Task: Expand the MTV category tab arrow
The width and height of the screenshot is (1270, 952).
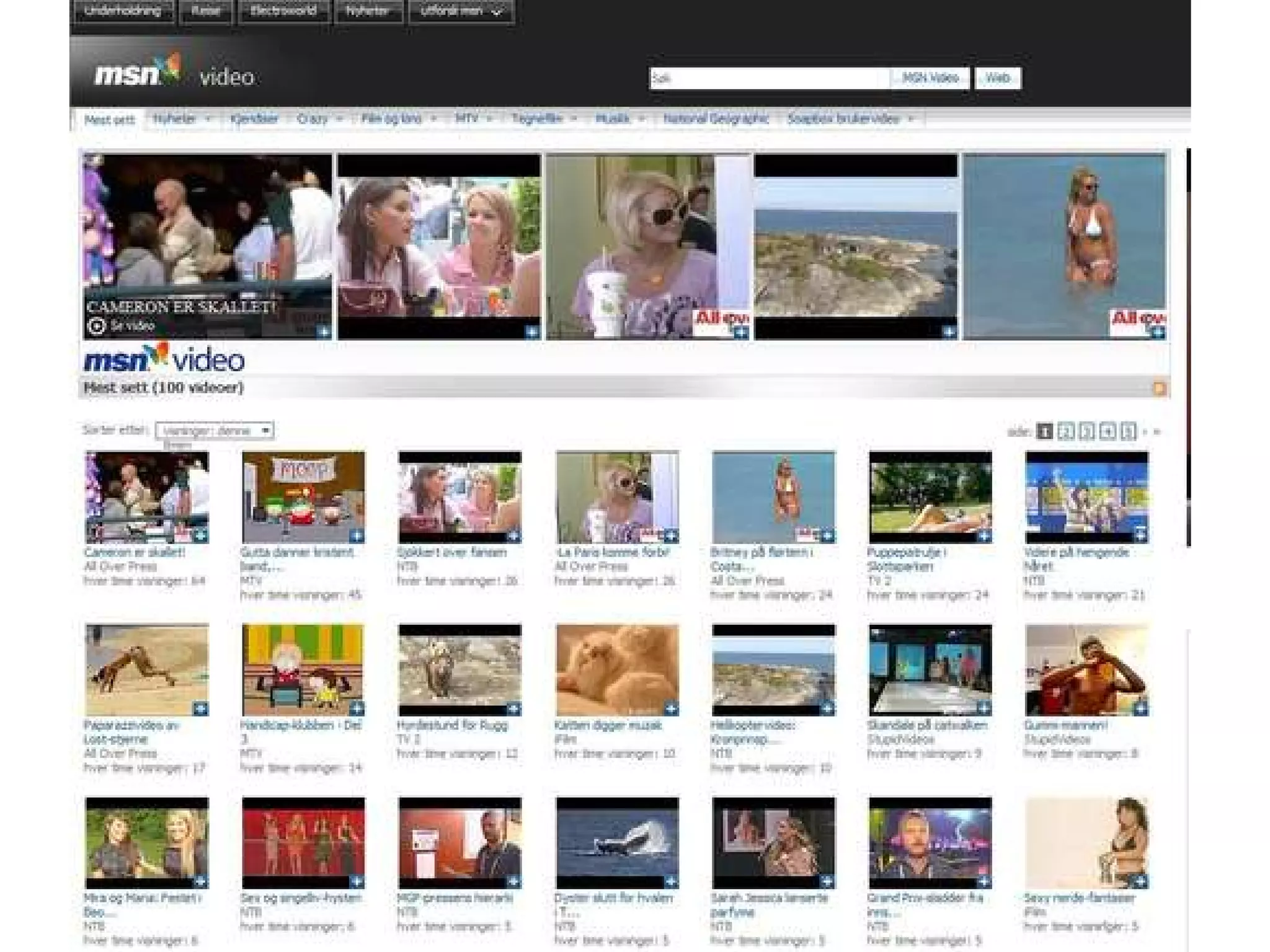Action: point(489,118)
